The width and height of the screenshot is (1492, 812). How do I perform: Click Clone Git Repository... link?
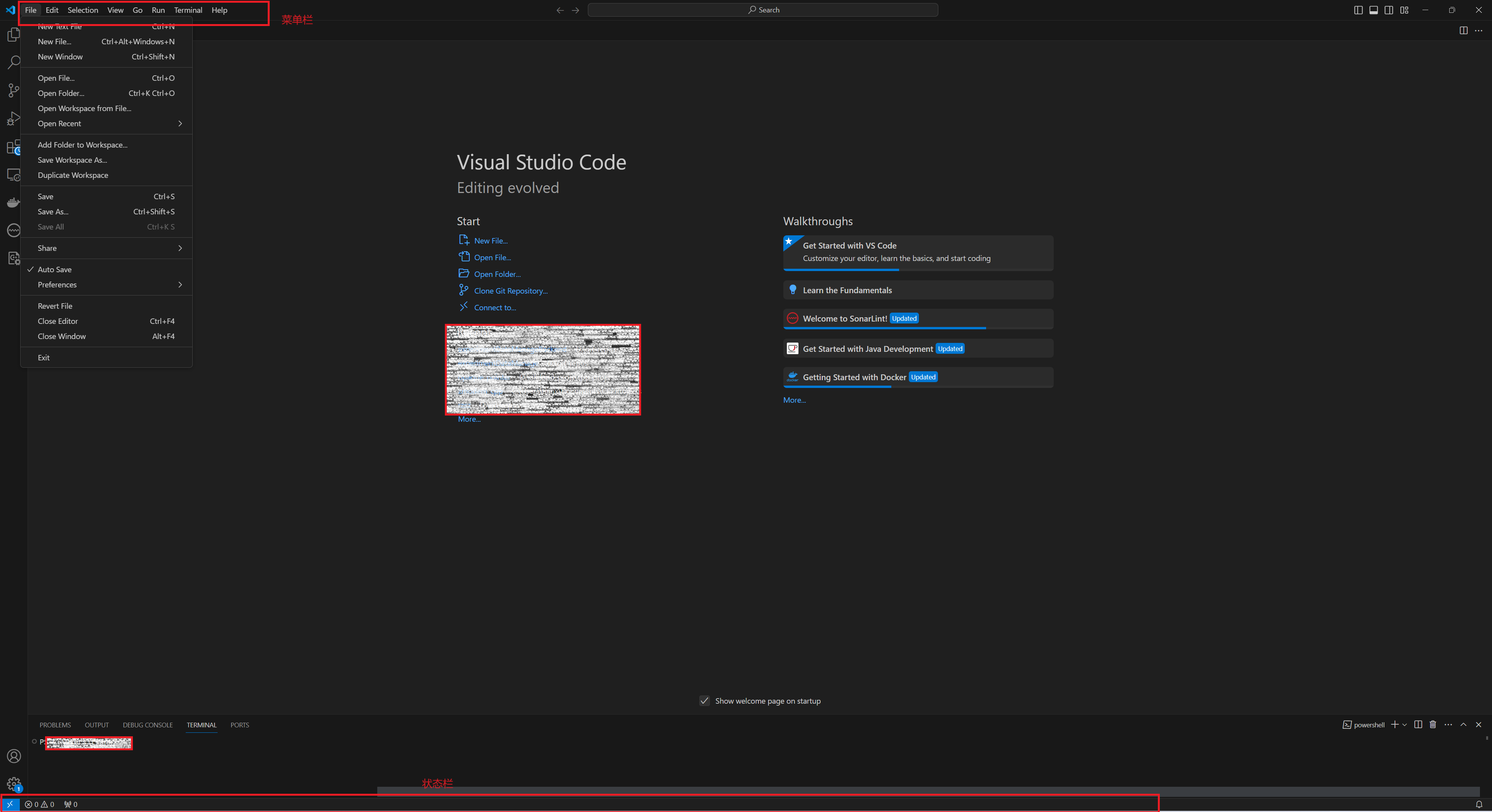[x=511, y=291]
